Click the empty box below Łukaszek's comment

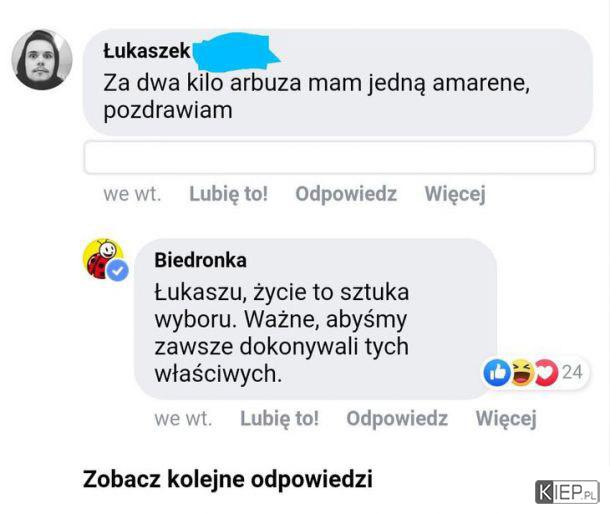coord(339,157)
